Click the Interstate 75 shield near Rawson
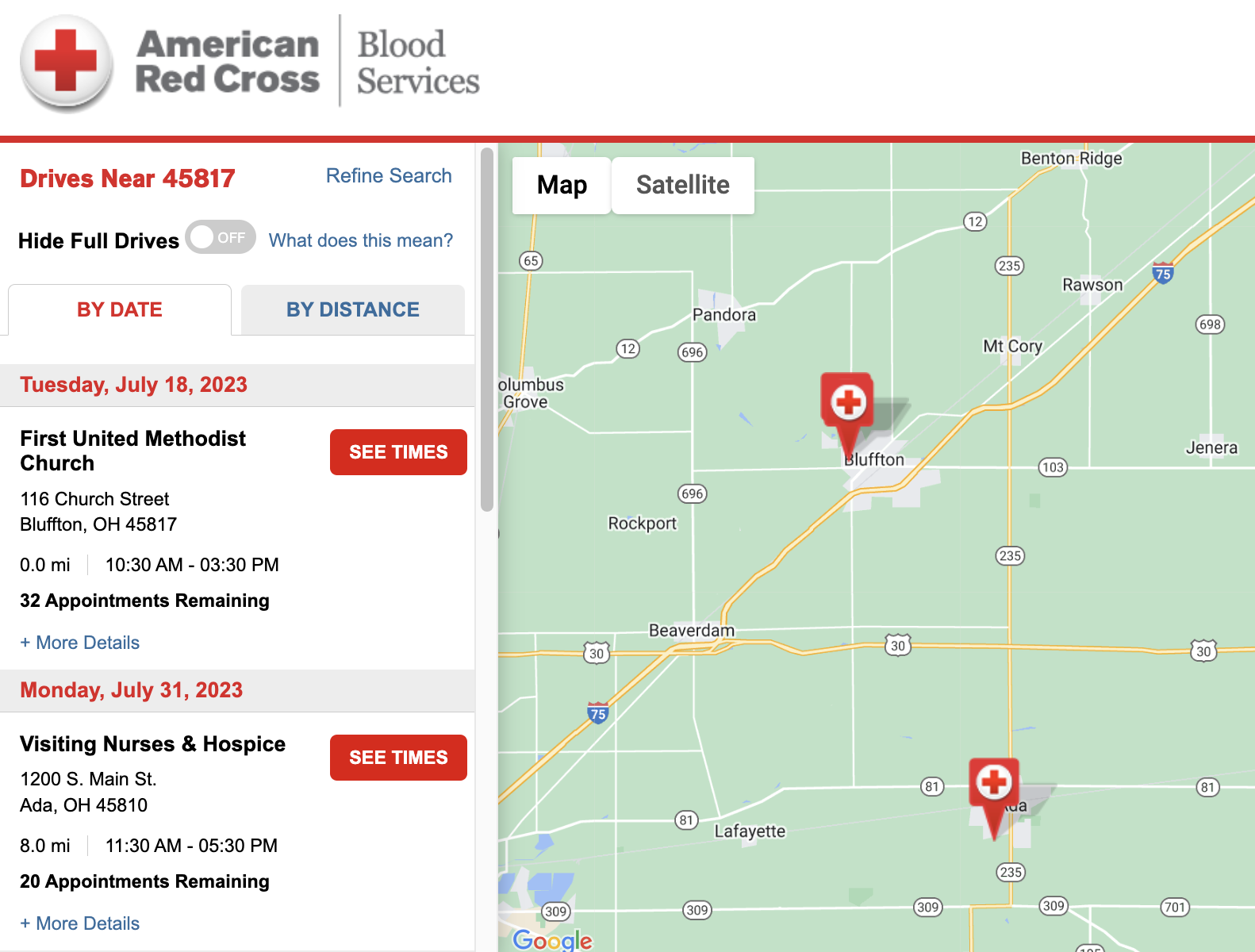 (x=1163, y=273)
